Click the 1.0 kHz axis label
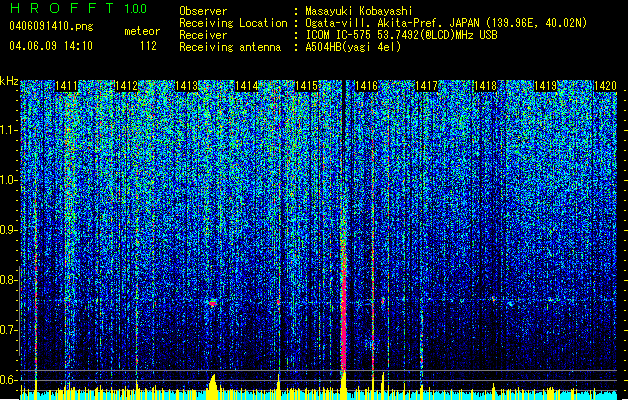This screenshot has height=400, width=629. (9, 181)
